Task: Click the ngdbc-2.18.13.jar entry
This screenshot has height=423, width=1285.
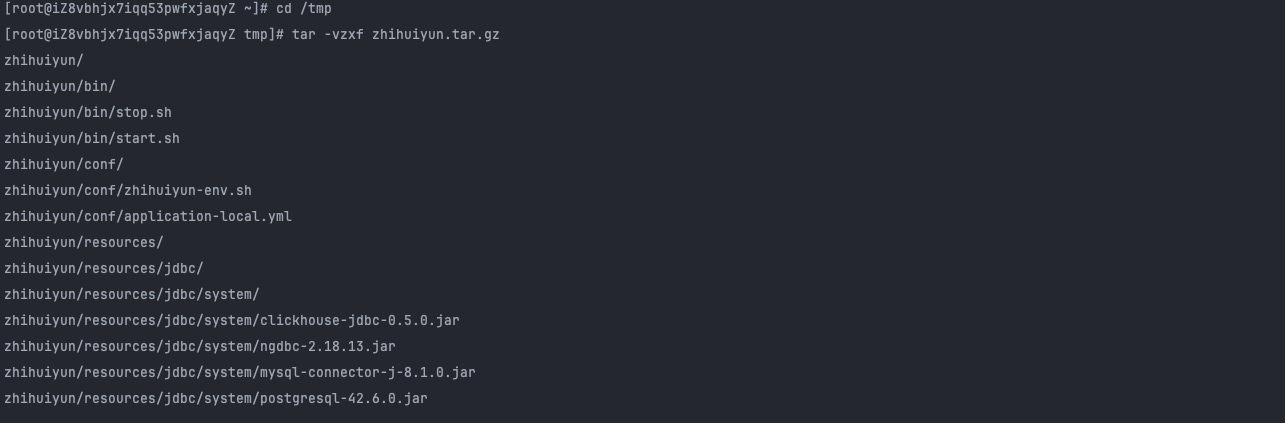Action: click(x=200, y=347)
